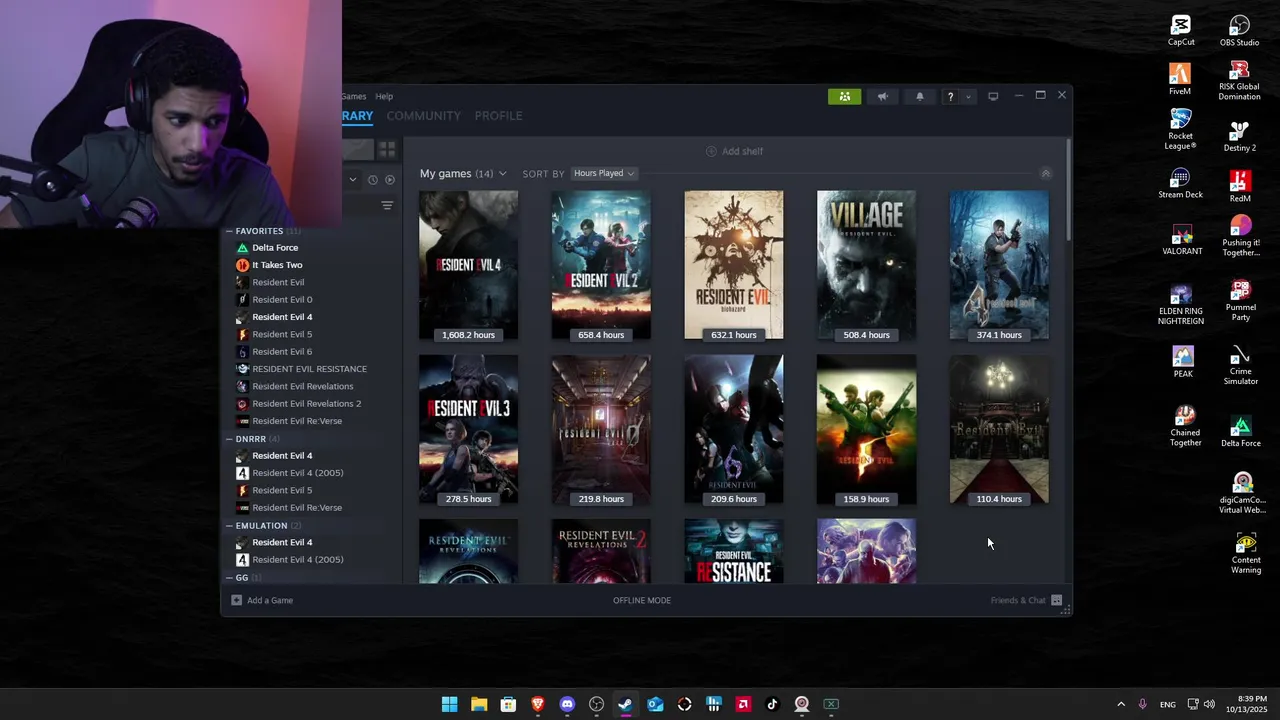This screenshot has height=720, width=1280.
Task: Switch to COMMUNITY tab
Action: pyautogui.click(x=424, y=116)
